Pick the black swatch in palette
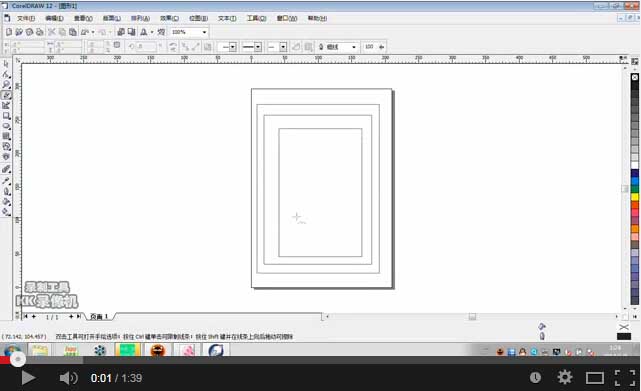The height and width of the screenshot is (391, 641). click(634, 85)
